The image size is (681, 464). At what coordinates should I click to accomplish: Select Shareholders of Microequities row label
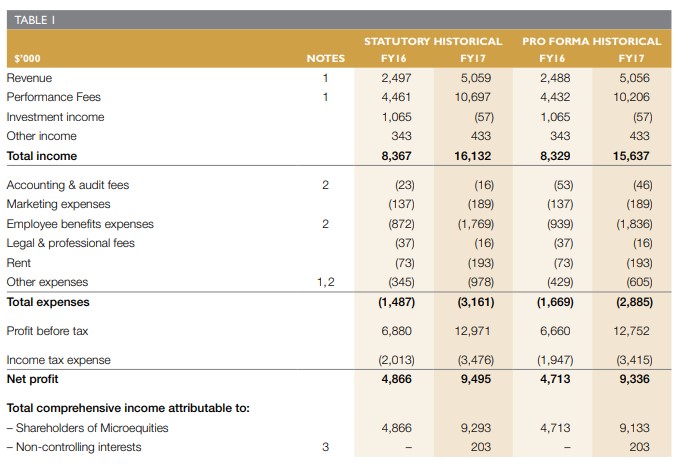(x=88, y=428)
